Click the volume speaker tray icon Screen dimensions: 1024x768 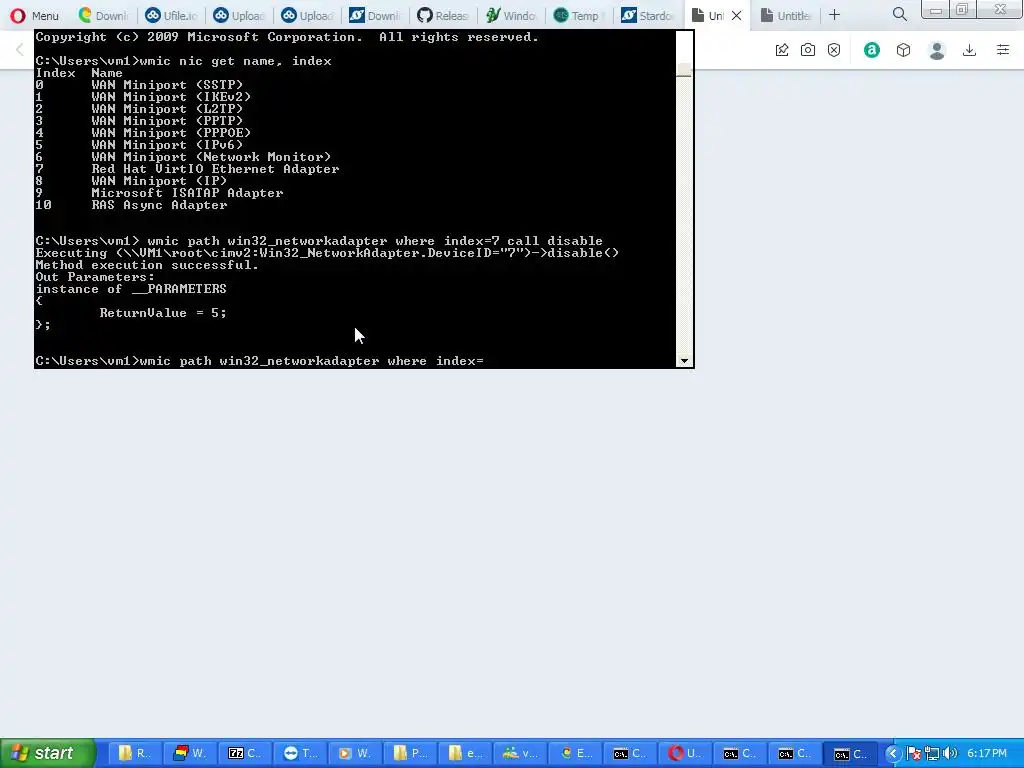point(950,754)
